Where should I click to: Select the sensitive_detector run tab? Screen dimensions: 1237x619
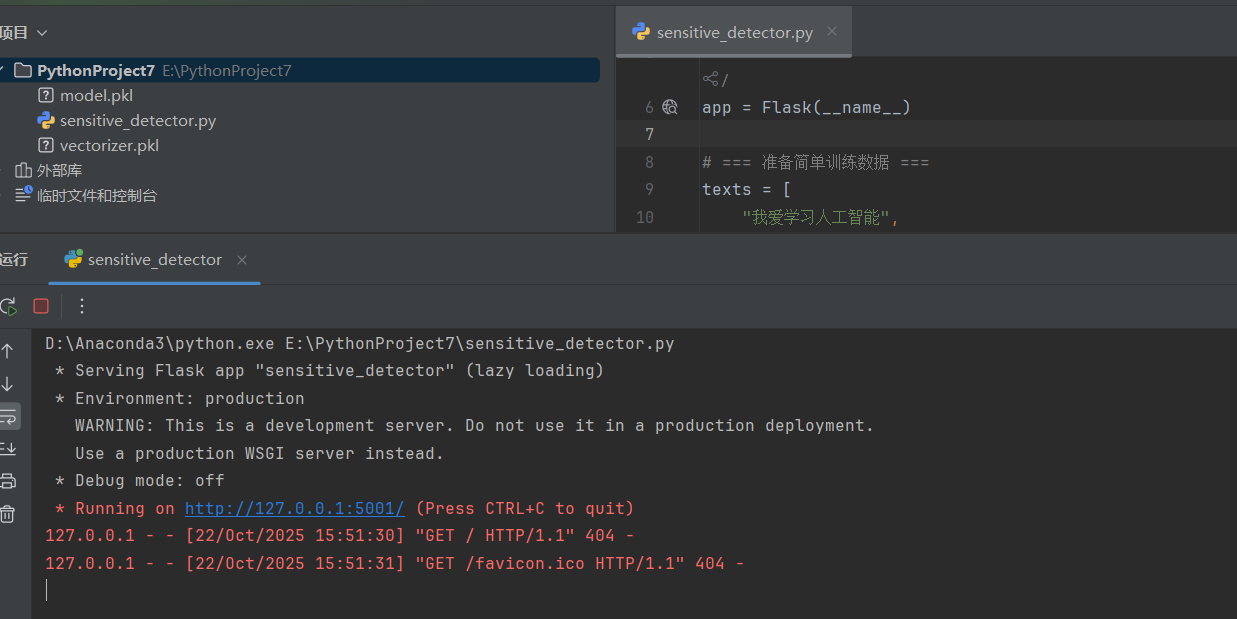(154, 260)
